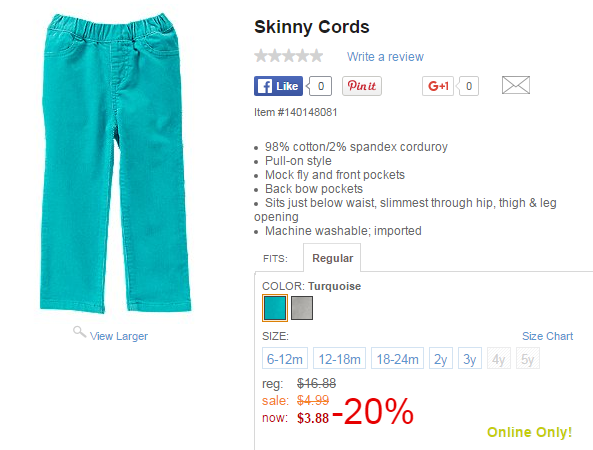The image size is (593, 450).
Task: Click the Facebook Like button
Action: tap(278, 86)
